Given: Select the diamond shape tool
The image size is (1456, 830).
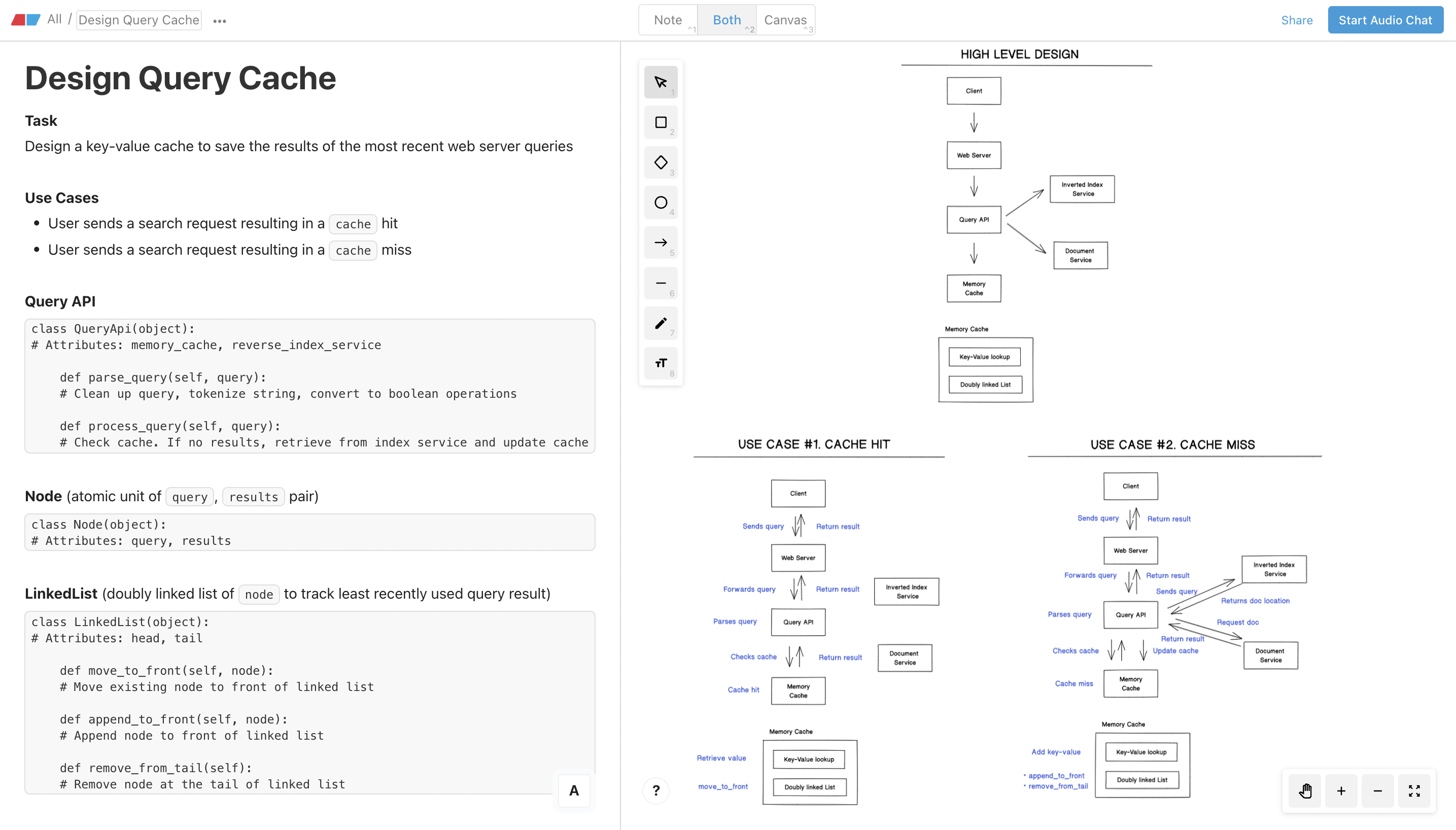Looking at the screenshot, I should (661, 162).
